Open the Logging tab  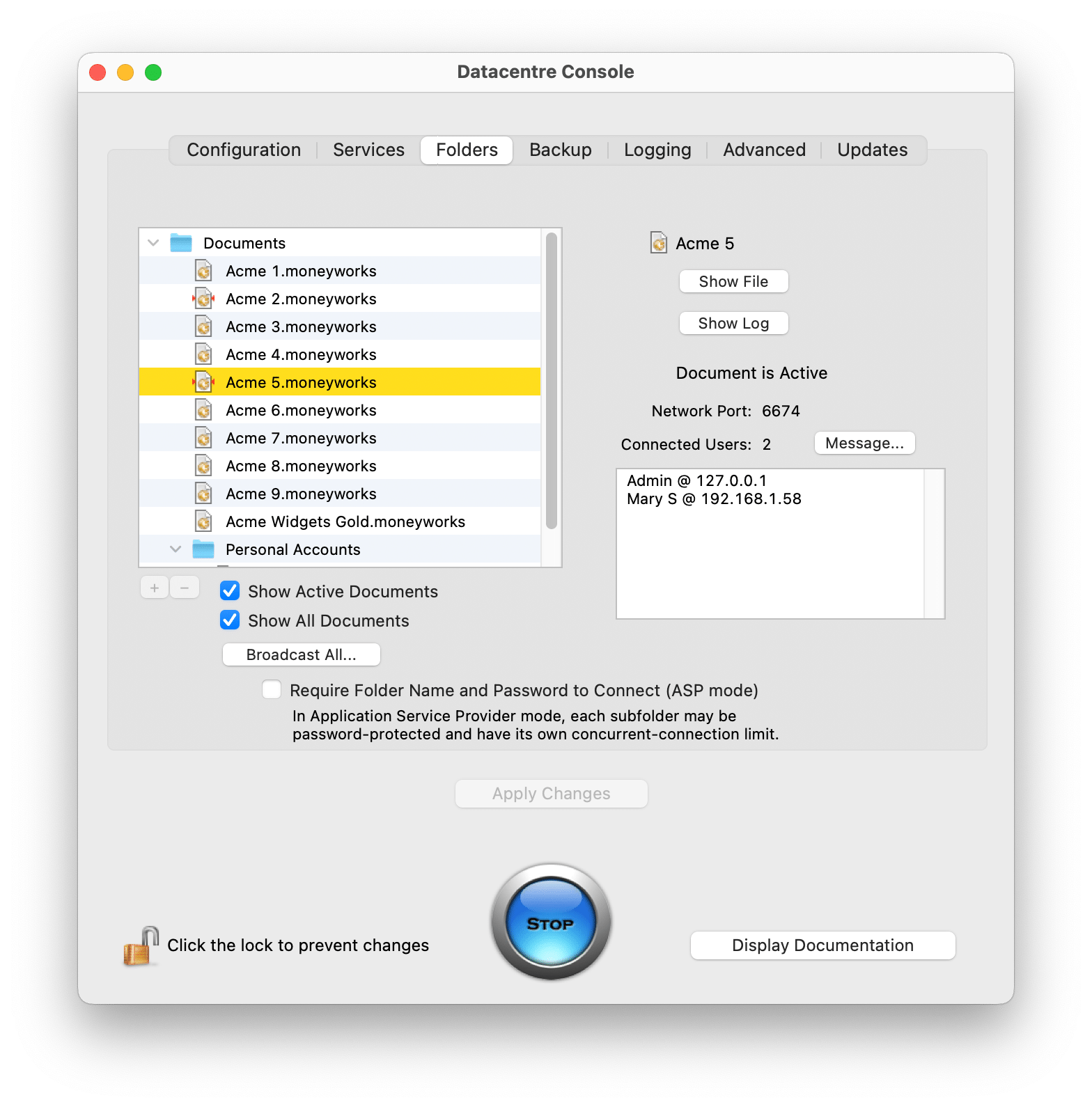tap(657, 150)
